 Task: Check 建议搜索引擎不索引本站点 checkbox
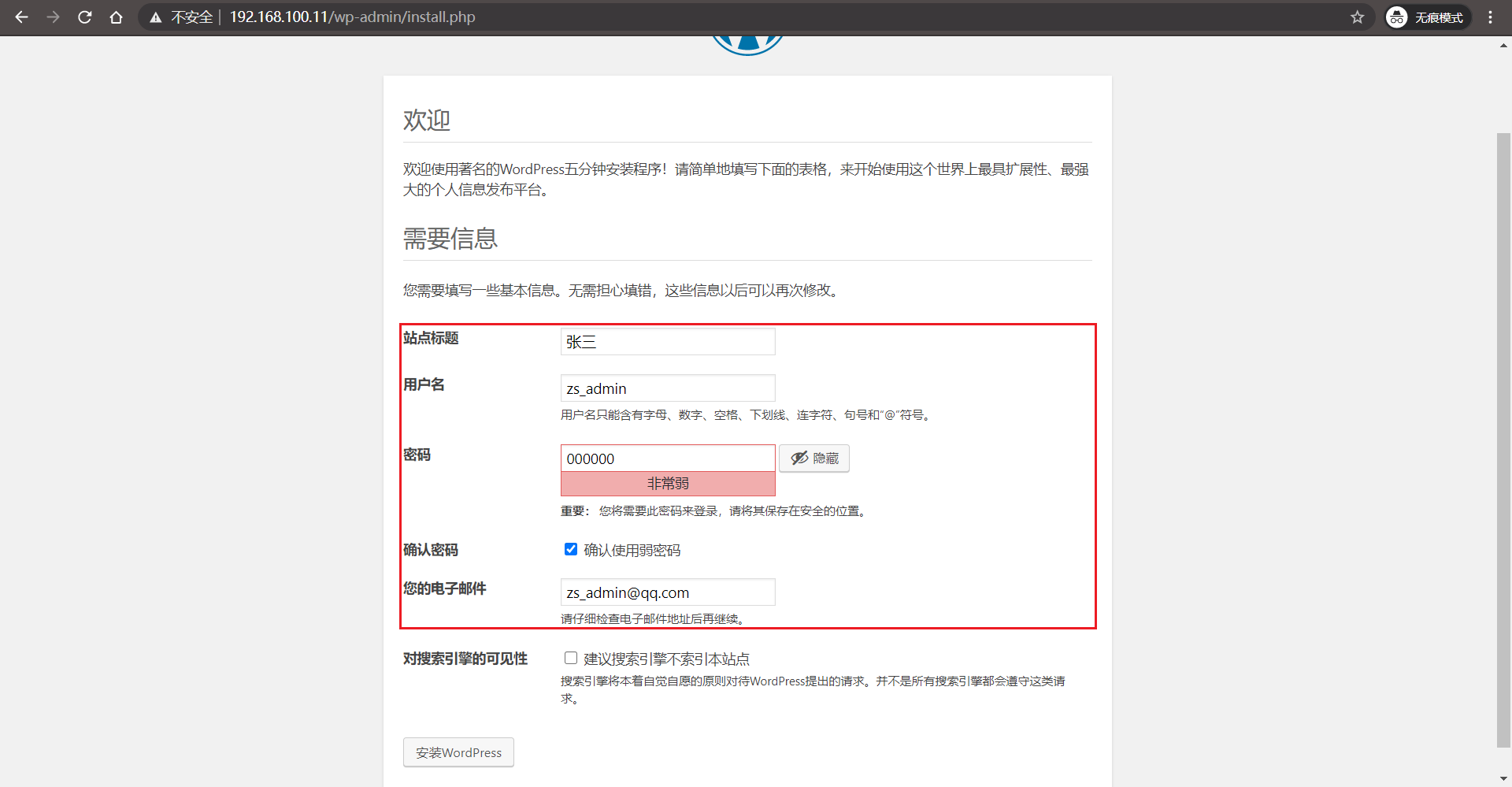click(x=571, y=658)
